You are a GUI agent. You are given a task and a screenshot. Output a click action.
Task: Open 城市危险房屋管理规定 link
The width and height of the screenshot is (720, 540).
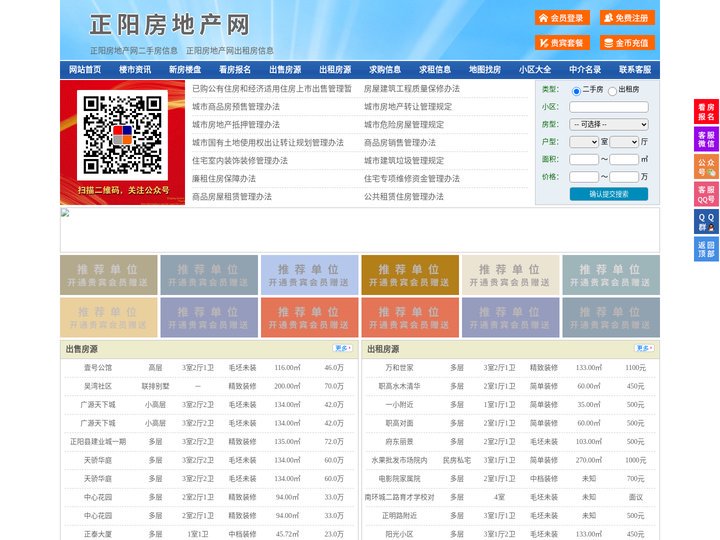point(404,124)
